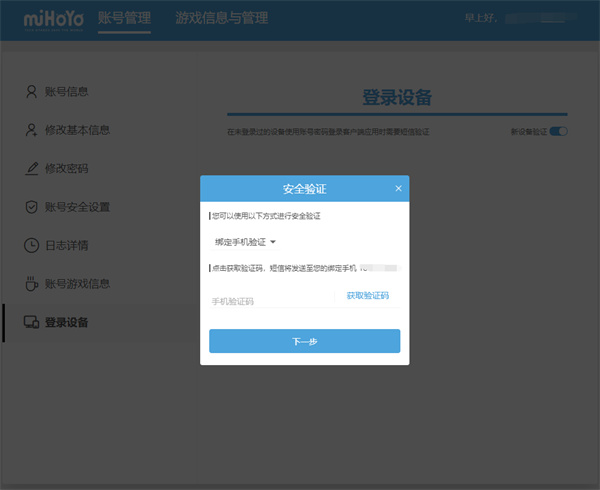Screen dimensions: 600x490
Task: Close the 安全验证 dialog
Action: pyautogui.click(x=398, y=188)
